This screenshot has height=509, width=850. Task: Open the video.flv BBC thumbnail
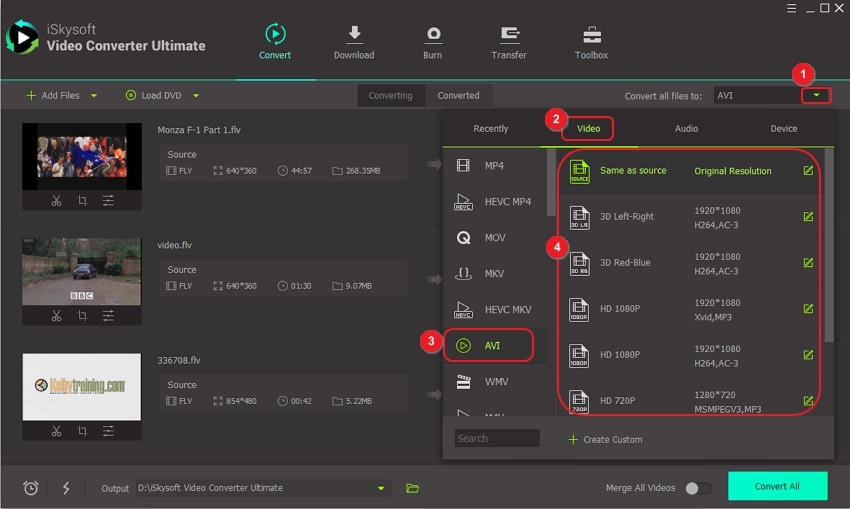(81, 272)
